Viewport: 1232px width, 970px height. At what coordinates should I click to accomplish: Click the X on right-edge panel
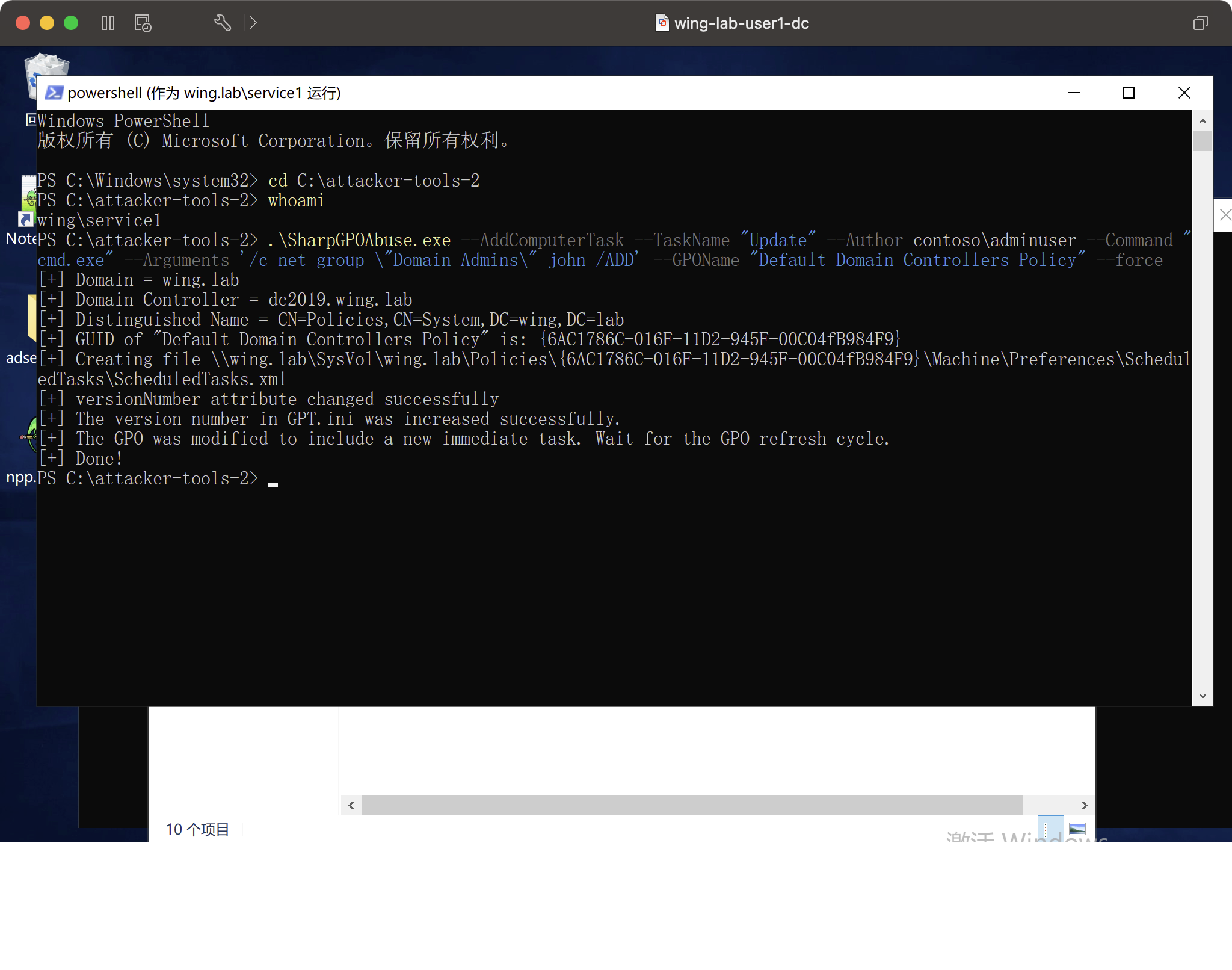(1225, 215)
